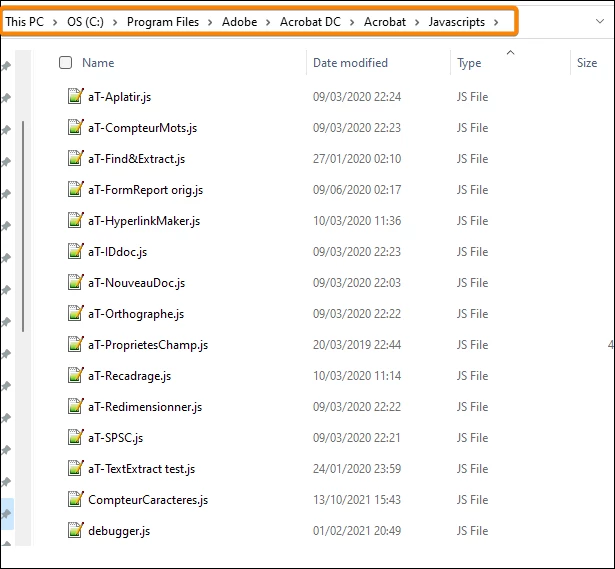This screenshot has width=615, height=569.
Task: Click the date 13/10/2021 15:43
Action: pos(357,500)
